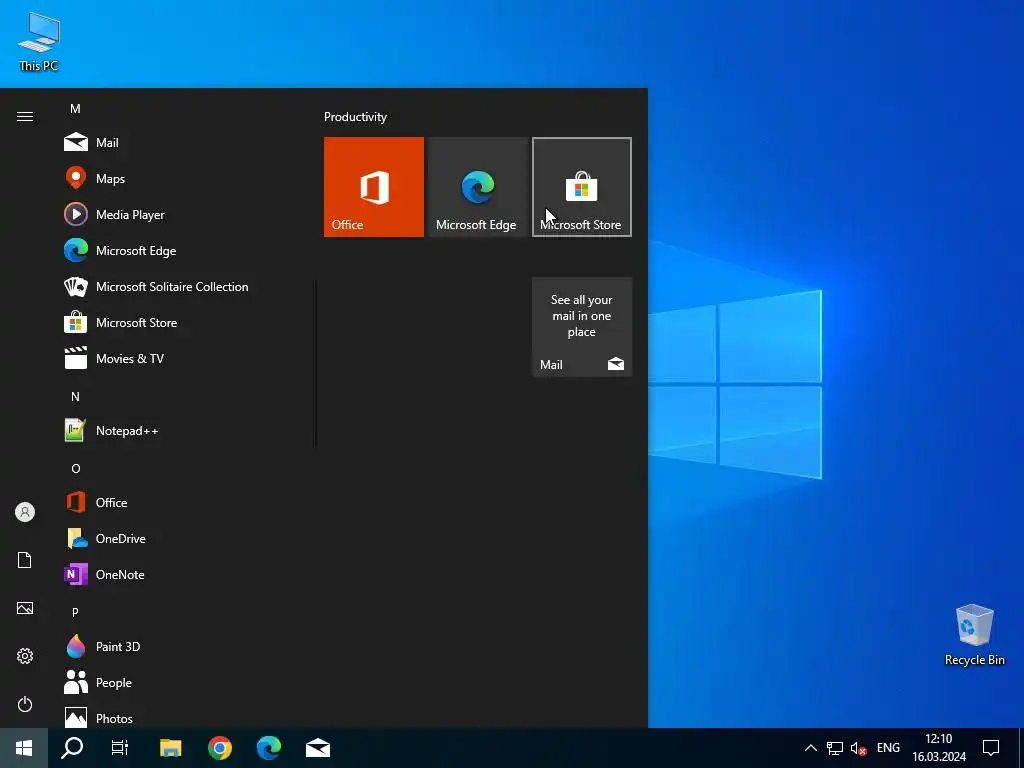The image size is (1024, 768).
Task: Click the letter O section header
Action: pos(75,468)
